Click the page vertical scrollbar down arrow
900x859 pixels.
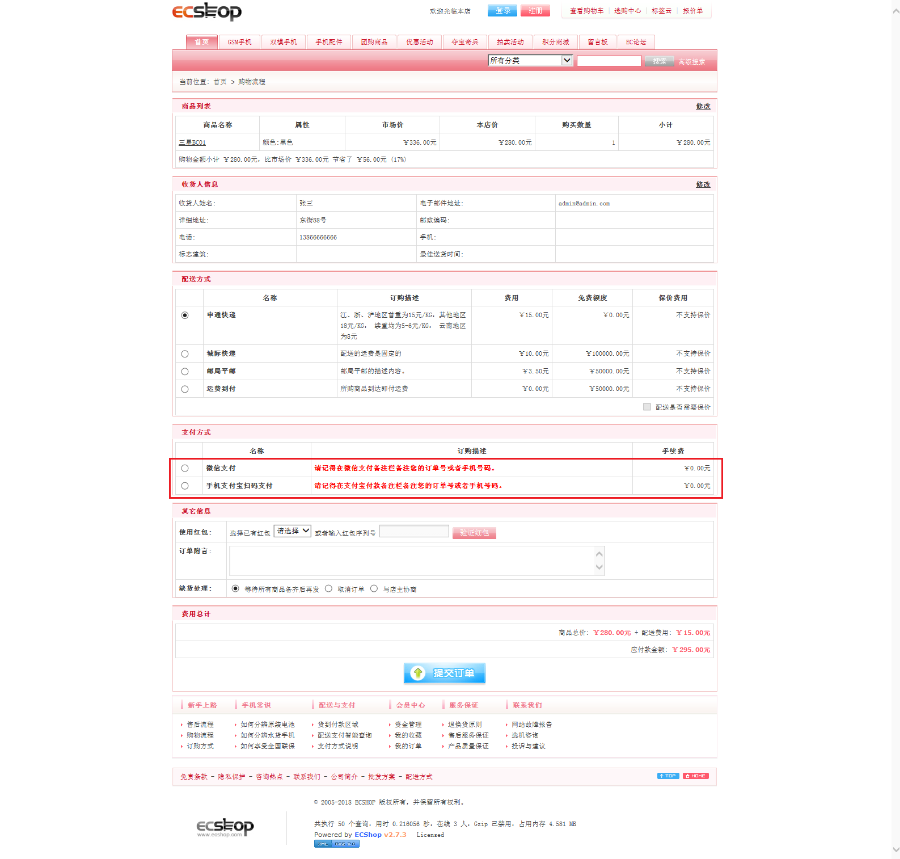click(895, 850)
